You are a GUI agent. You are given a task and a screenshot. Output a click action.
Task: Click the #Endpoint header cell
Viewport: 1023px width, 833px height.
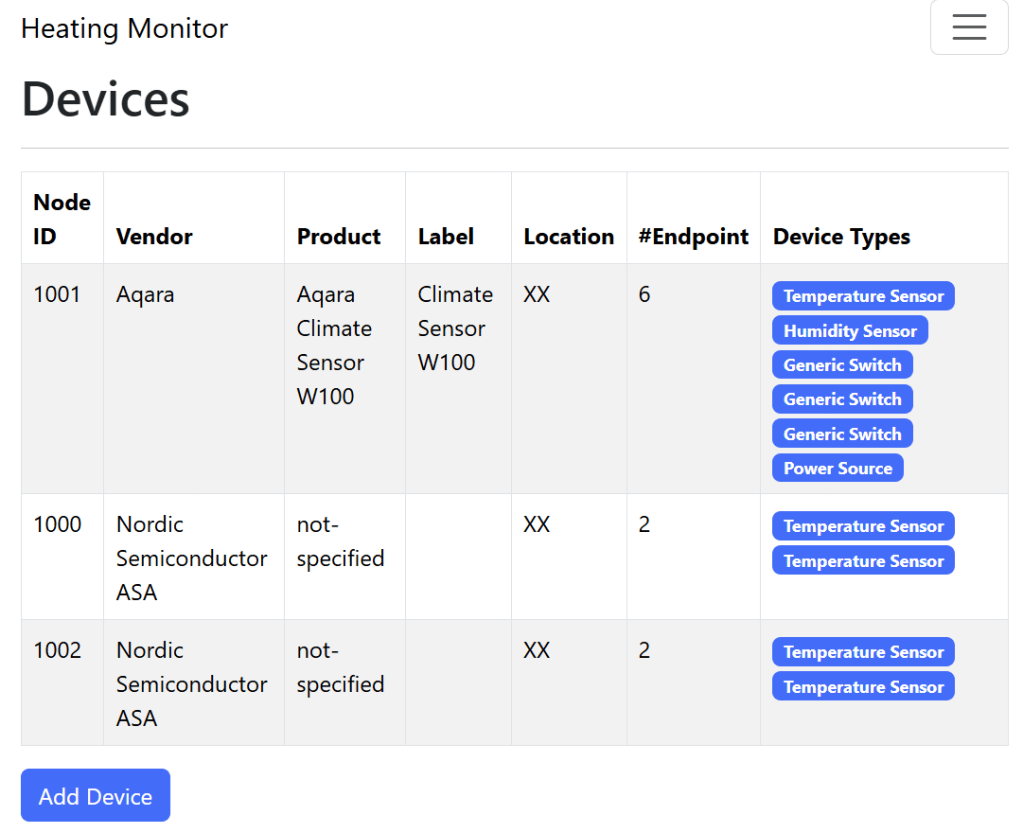point(692,236)
